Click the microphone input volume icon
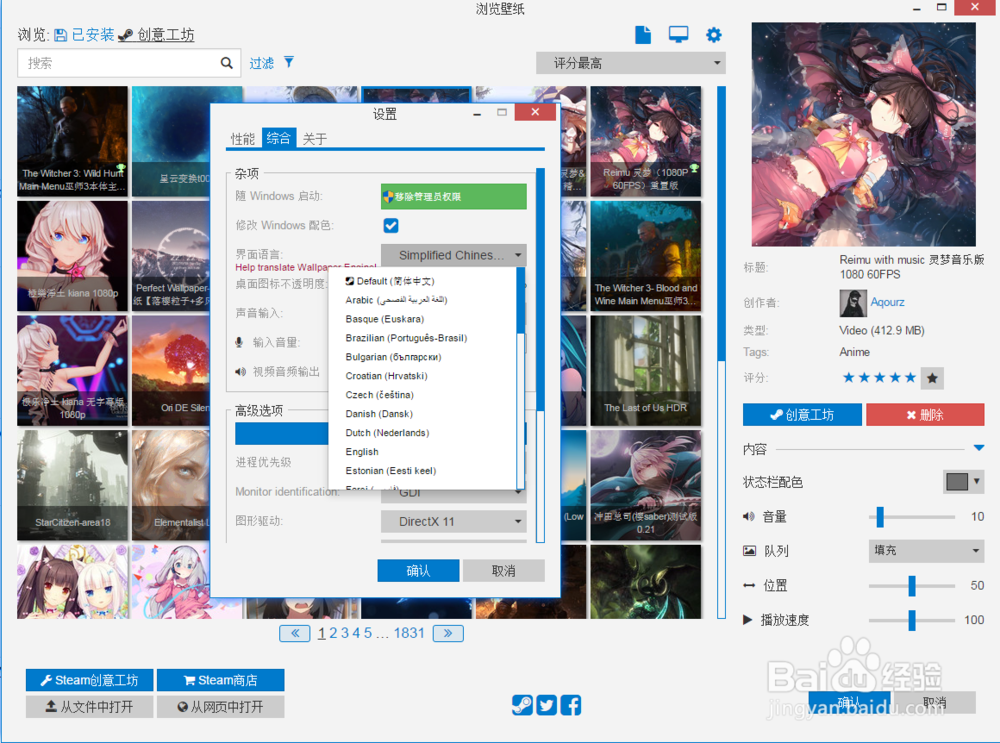The image size is (1000, 743). [x=239, y=342]
